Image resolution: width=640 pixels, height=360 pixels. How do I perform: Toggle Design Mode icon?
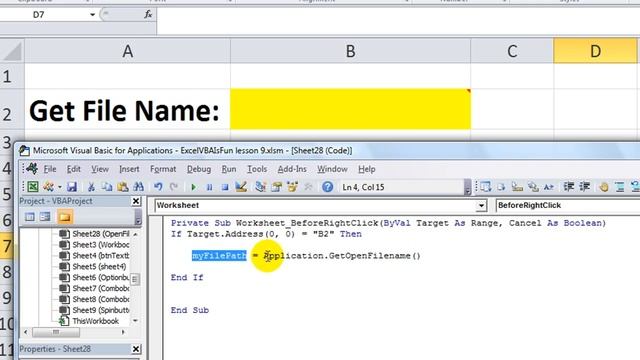(241, 187)
